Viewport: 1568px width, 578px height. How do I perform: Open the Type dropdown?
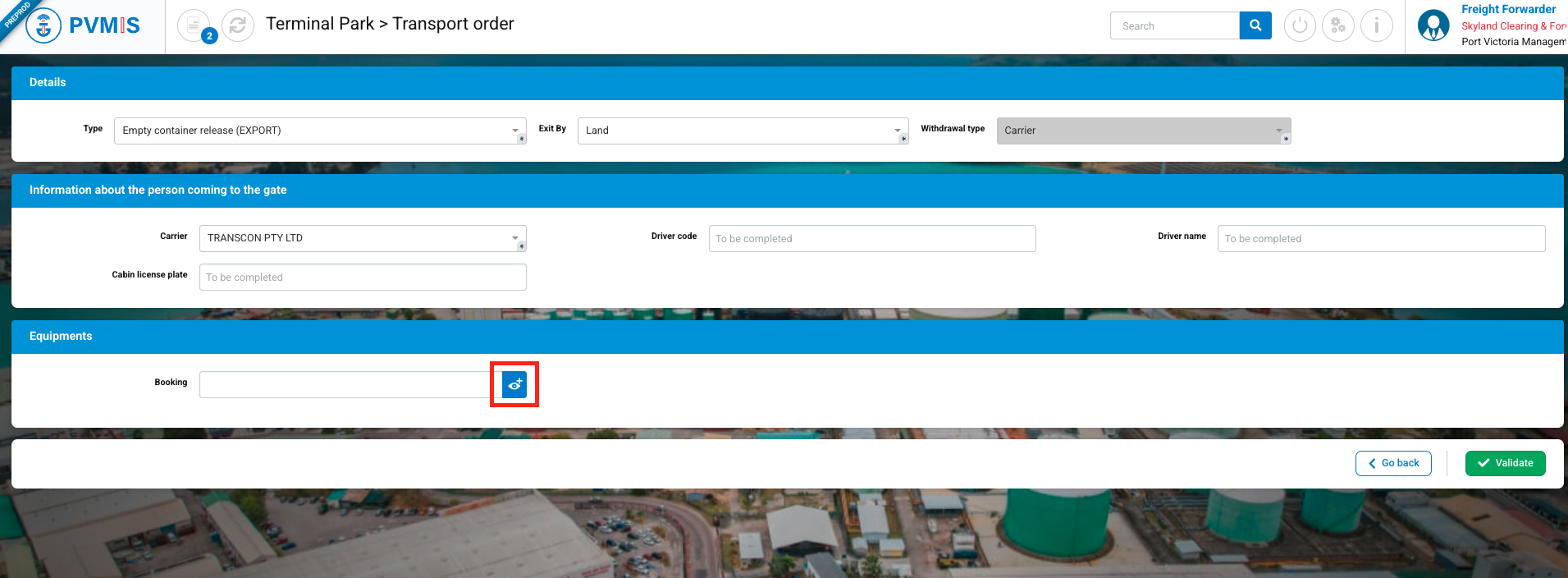click(319, 131)
